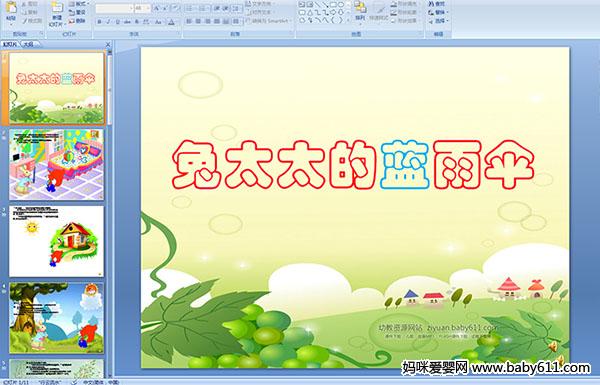
Task: Click the Decrease Indent icon
Action: pos(216,8)
